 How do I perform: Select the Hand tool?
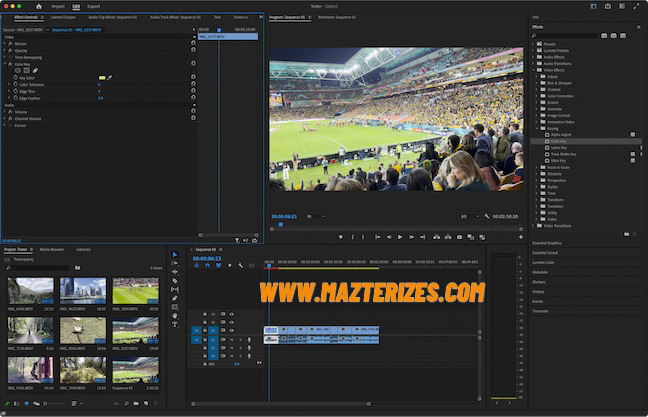(x=175, y=316)
